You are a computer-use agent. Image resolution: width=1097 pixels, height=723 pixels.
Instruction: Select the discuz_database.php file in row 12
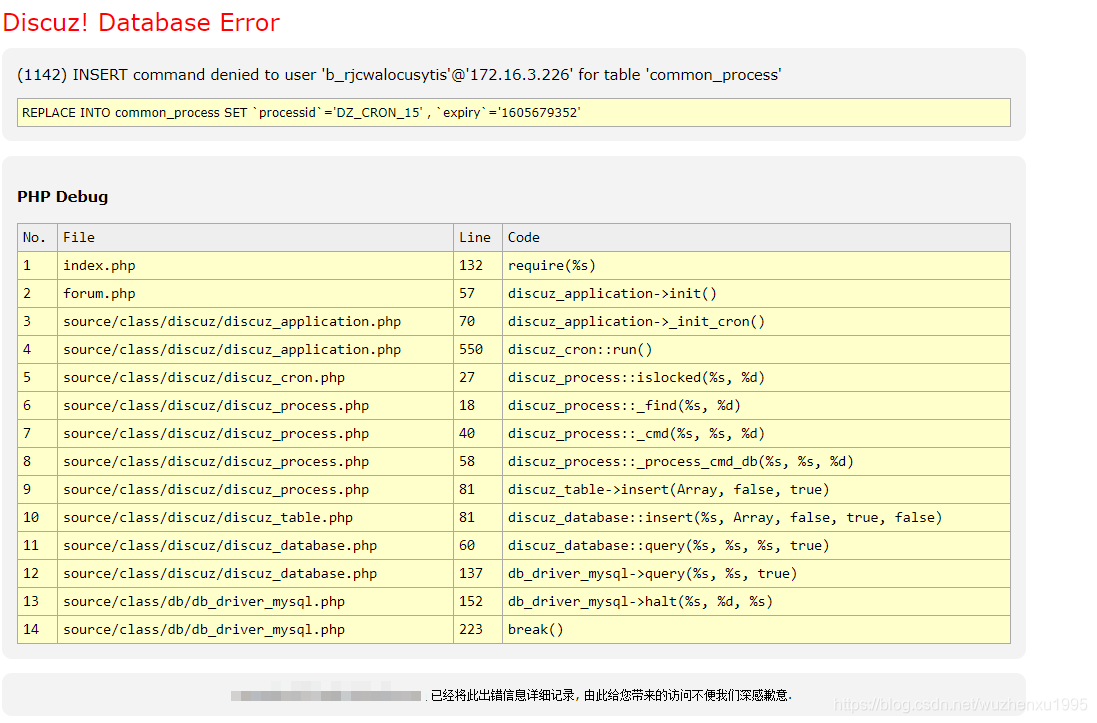(x=255, y=574)
